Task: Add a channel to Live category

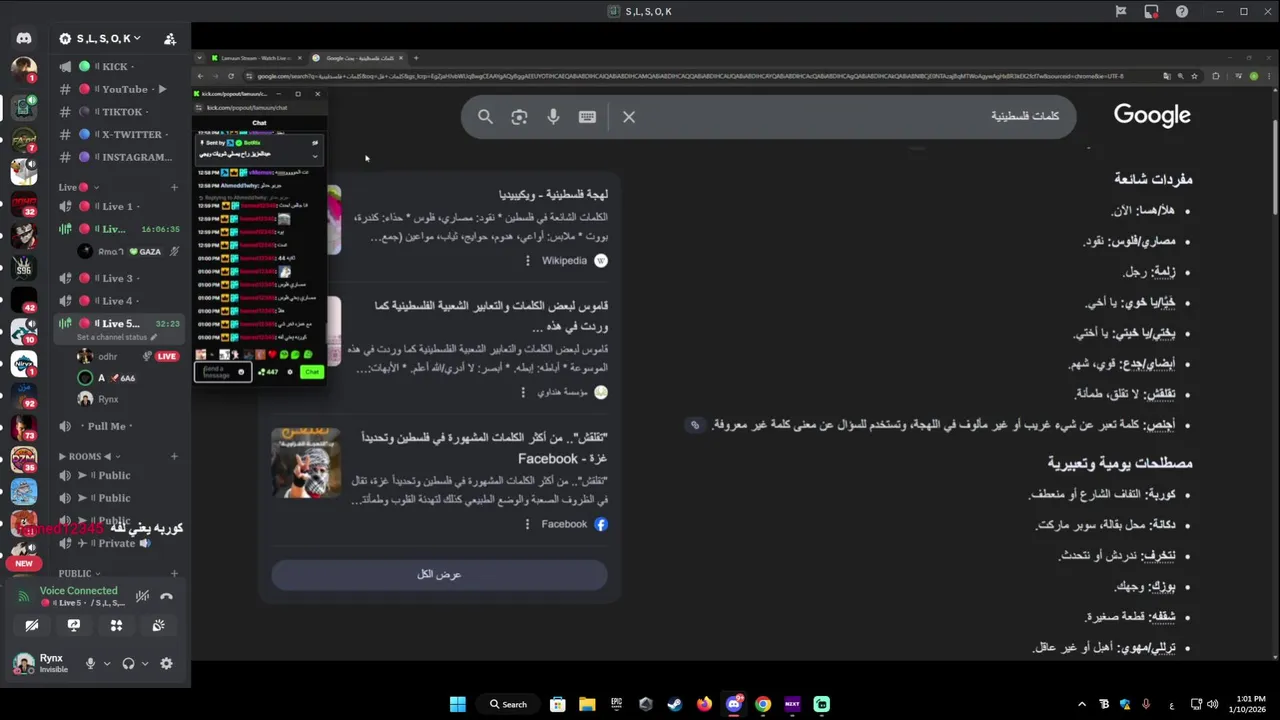Action: point(174,187)
